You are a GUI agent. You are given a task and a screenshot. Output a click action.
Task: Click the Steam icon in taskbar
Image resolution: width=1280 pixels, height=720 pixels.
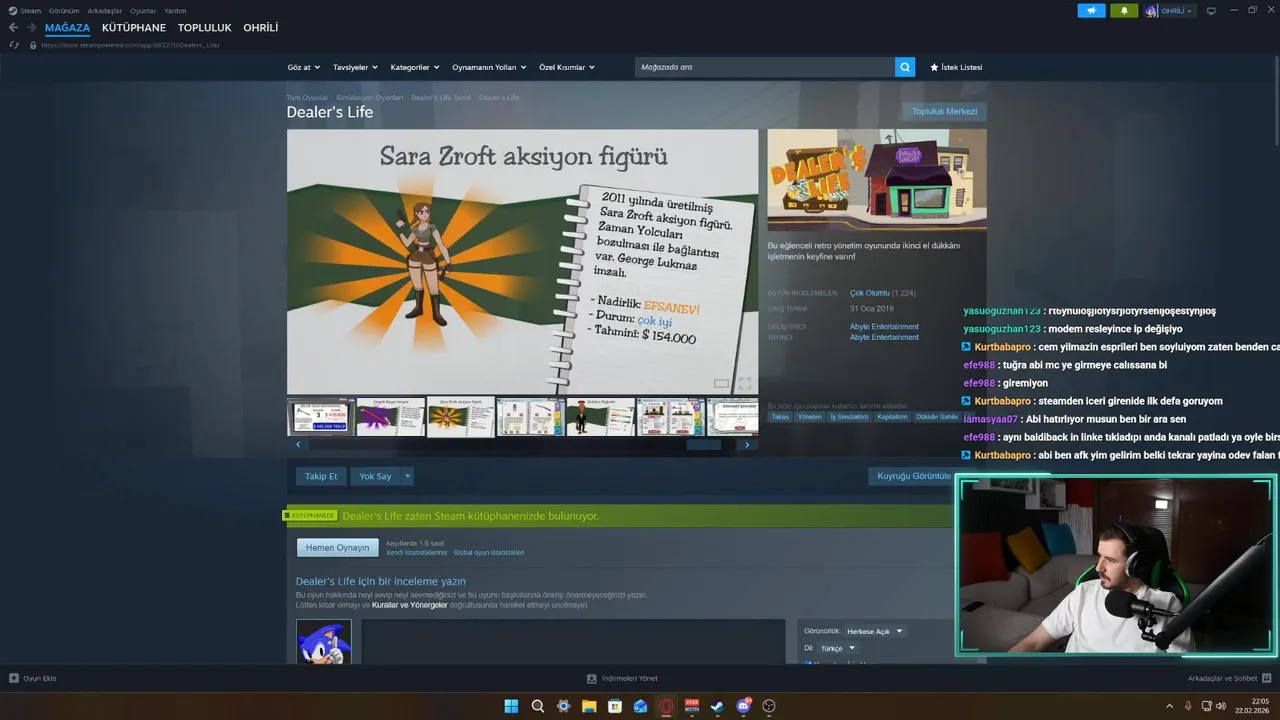(x=717, y=706)
